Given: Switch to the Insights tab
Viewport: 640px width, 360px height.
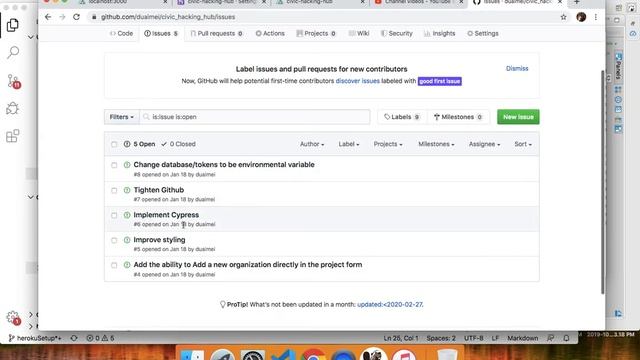Looking at the screenshot, I should pyautogui.click(x=439, y=33).
